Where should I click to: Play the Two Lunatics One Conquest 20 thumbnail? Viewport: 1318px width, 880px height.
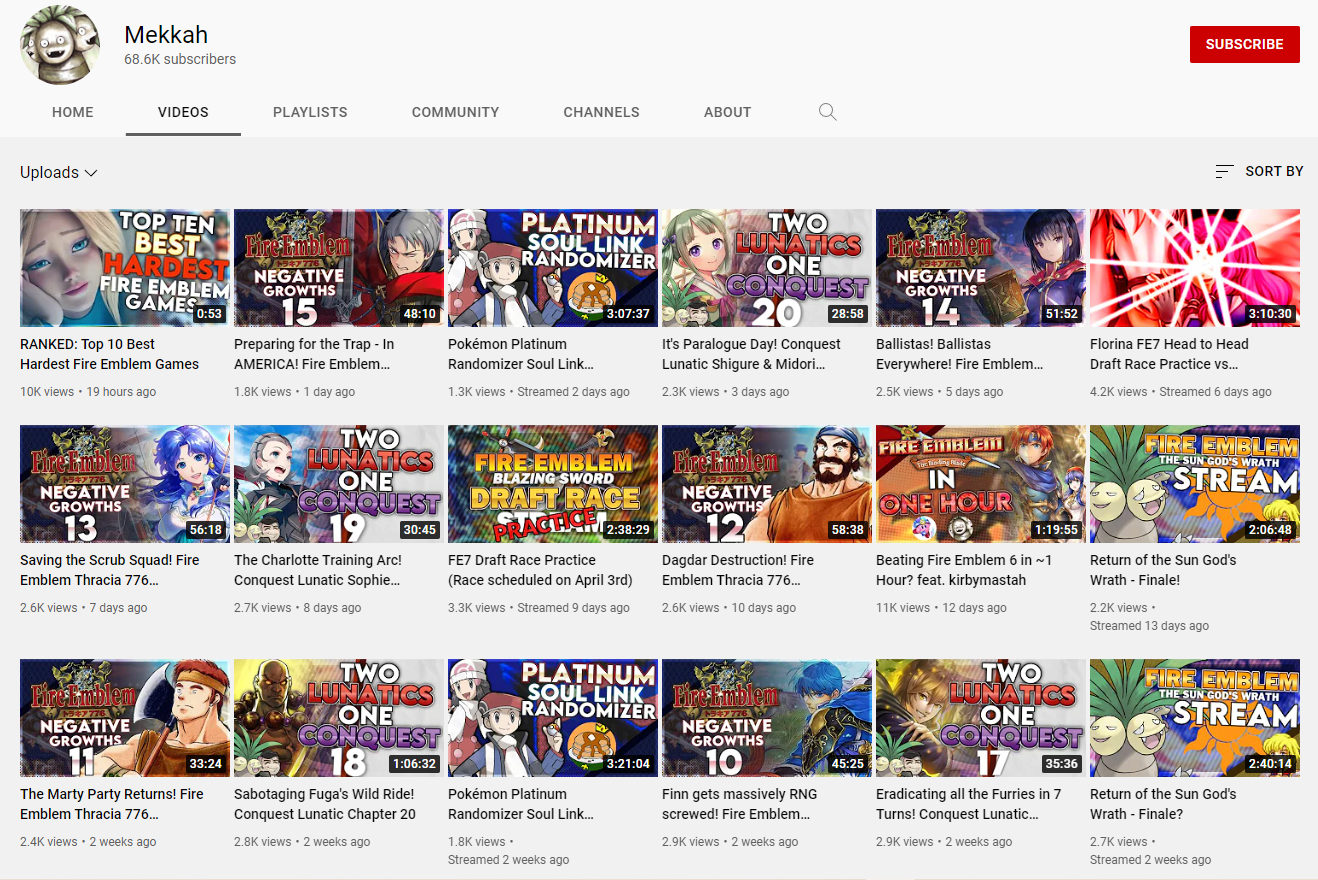pyautogui.click(x=767, y=268)
